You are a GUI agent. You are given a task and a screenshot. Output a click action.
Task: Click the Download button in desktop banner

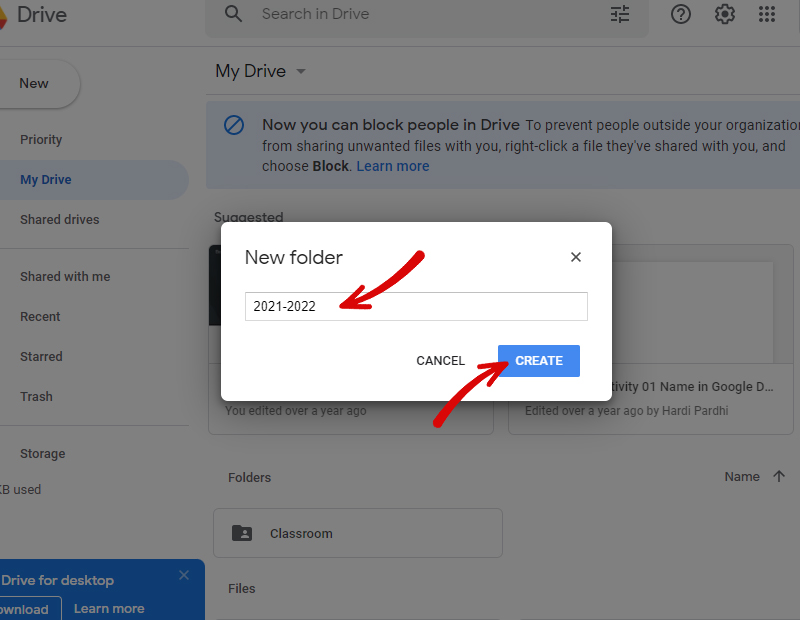coord(30,609)
